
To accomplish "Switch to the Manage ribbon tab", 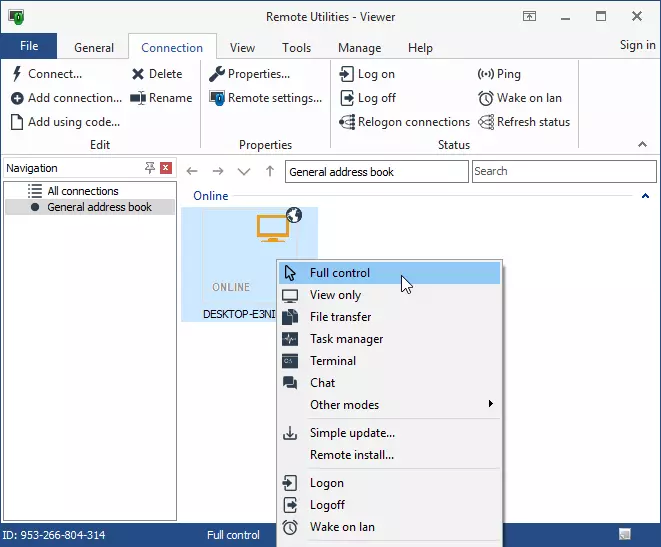I will click(x=359, y=48).
